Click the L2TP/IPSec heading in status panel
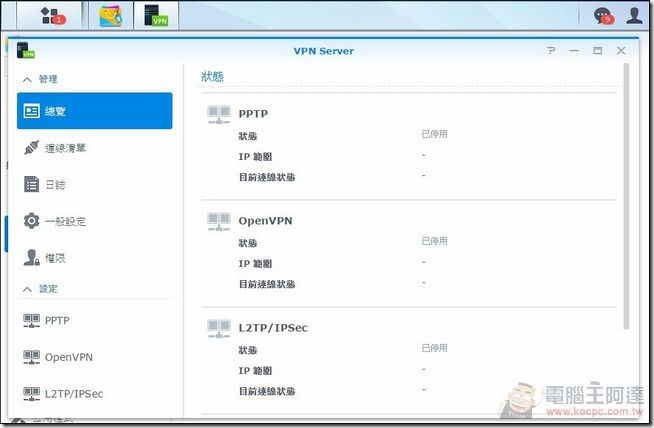Viewport: 654px width, 428px height. [x=273, y=328]
